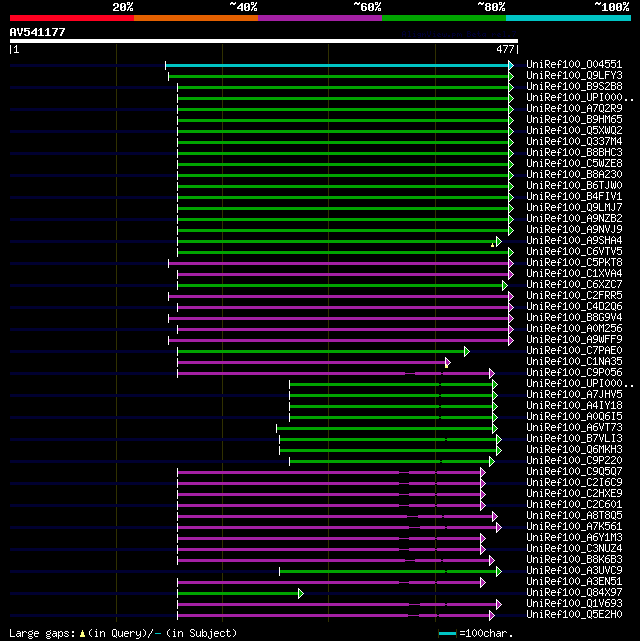Click the UniRef100_C2C601 label
The width and height of the screenshot is (640, 641).
[x=574, y=505]
